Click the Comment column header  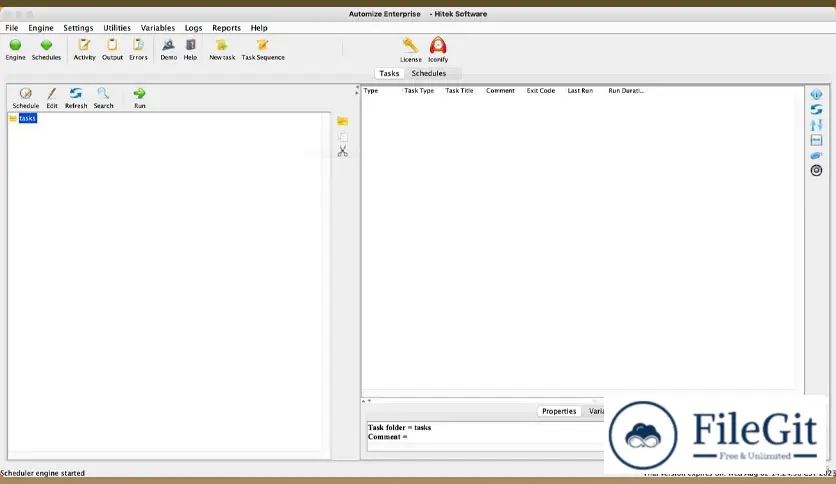click(500, 91)
